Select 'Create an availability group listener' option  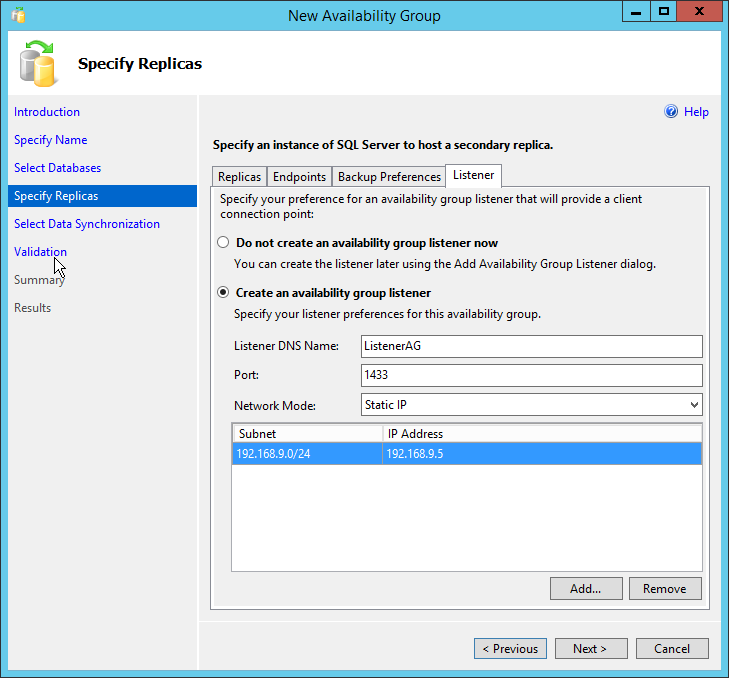pos(223,293)
